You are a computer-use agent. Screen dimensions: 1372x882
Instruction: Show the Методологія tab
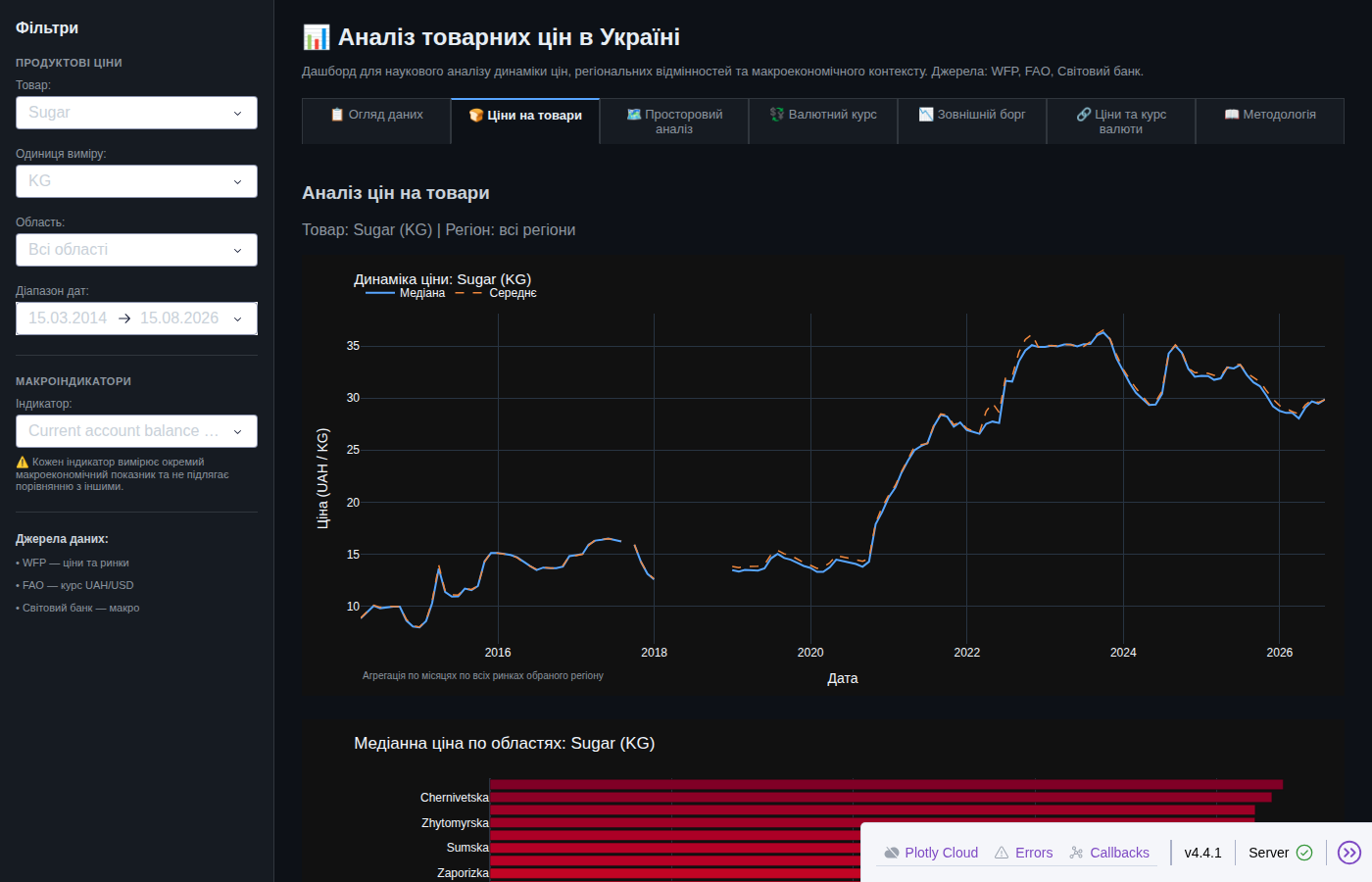[1270, 122]
